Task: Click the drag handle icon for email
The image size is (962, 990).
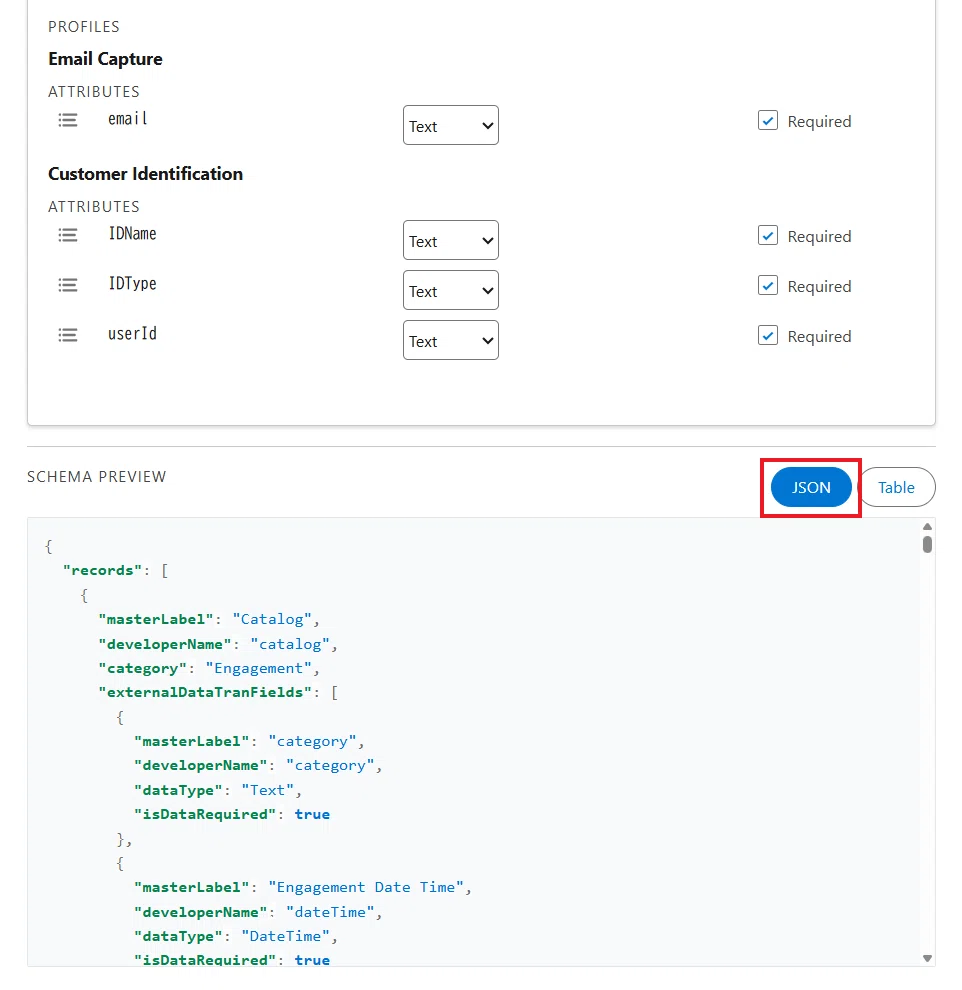Action: coord(68,120)
